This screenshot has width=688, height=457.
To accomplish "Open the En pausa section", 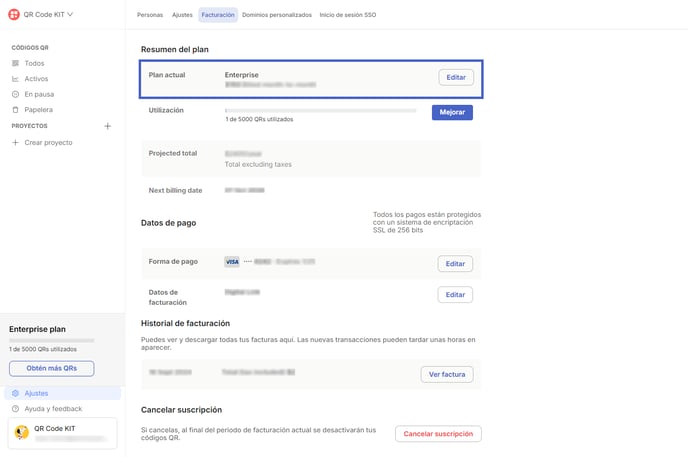I will pos(38,94).
